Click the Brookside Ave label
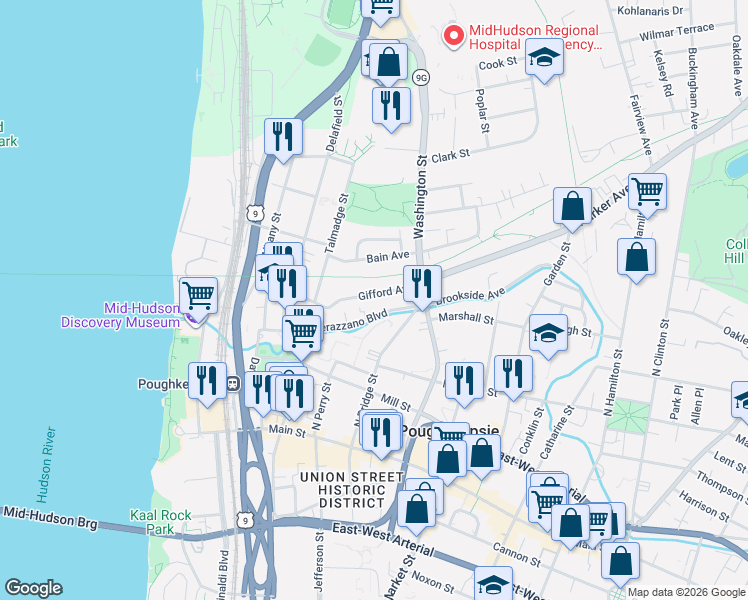This screenshot has height=600, width=748. (470, 296)
